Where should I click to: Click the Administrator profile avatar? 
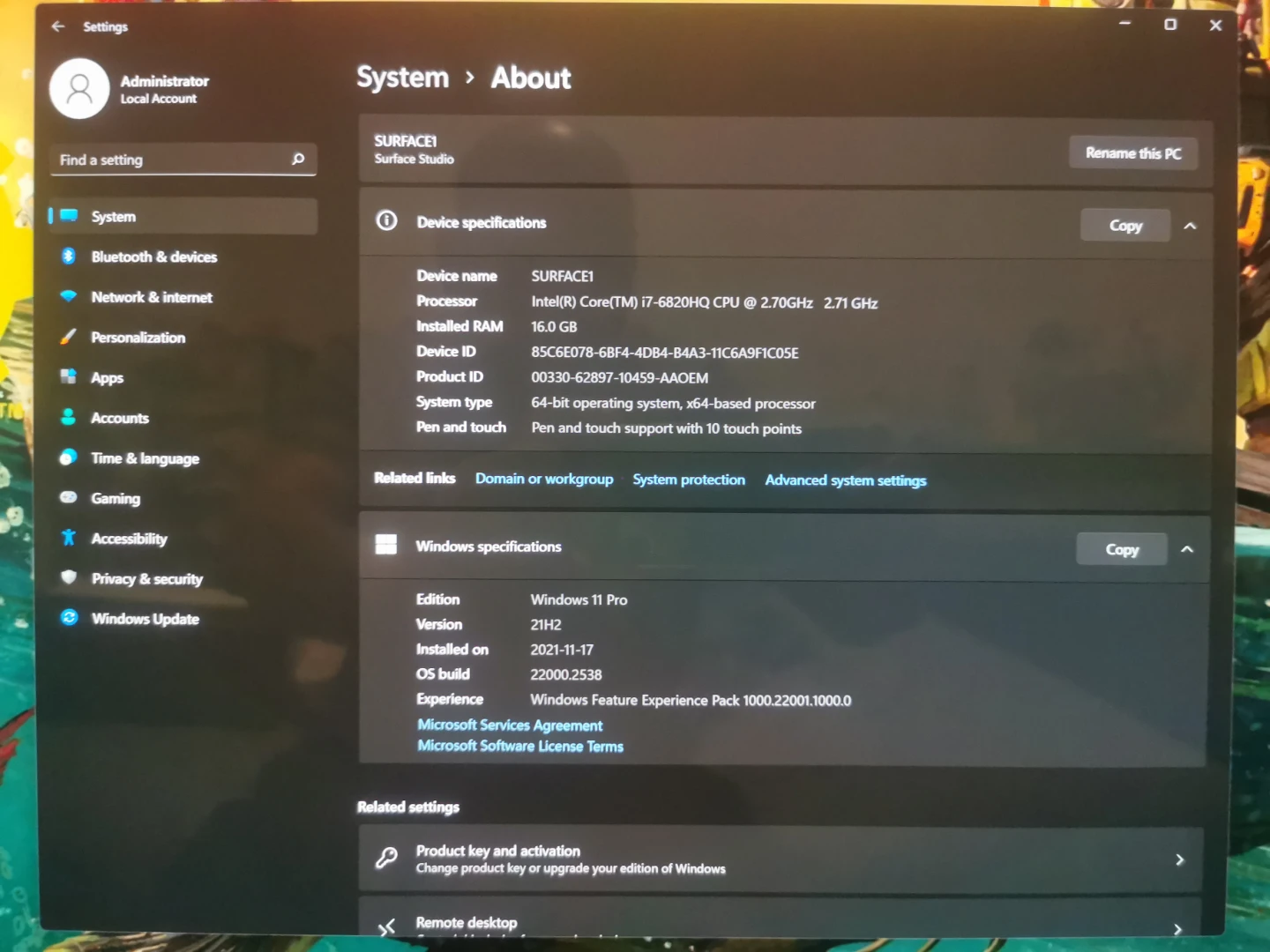(x=79, y=88)
